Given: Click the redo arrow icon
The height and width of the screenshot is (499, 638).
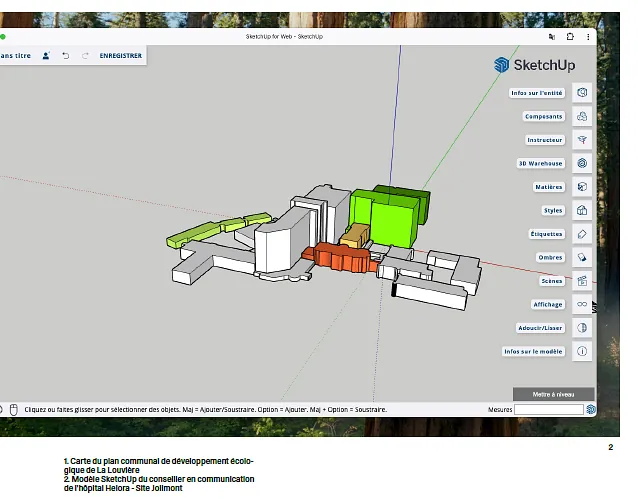Looking at the screenshot, I should pyautogui.click(x=85, y=56).
